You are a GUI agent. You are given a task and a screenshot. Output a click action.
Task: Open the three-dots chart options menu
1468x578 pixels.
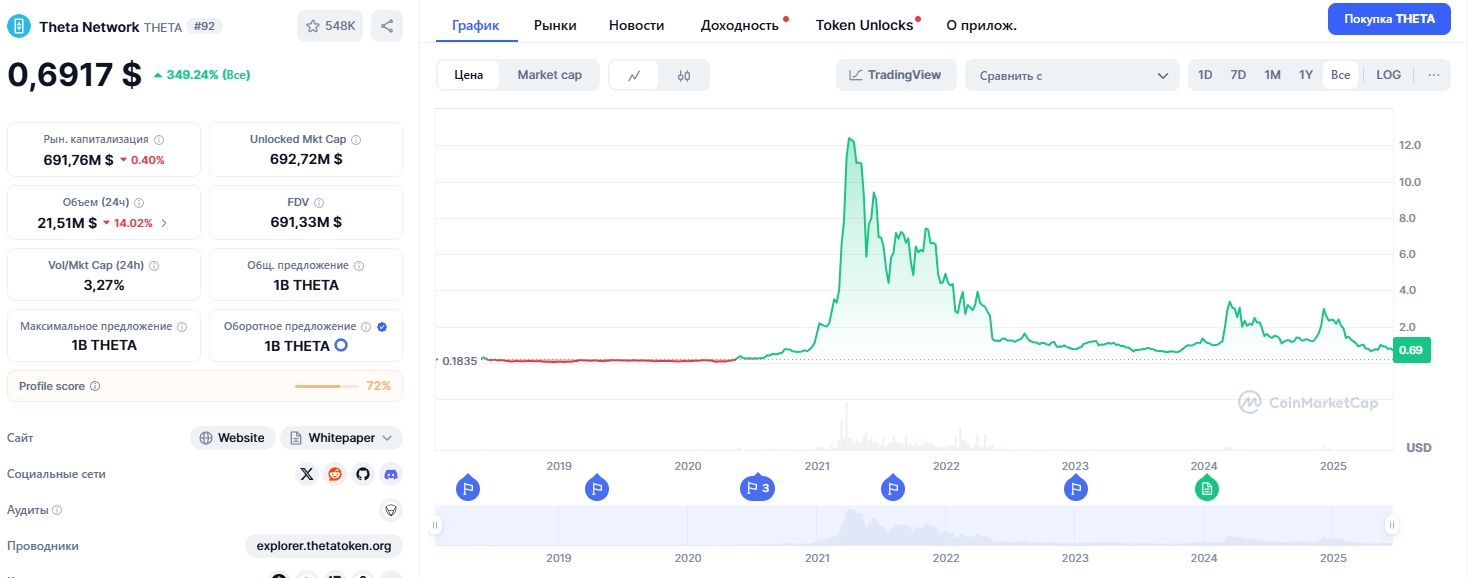point(1434,75)
